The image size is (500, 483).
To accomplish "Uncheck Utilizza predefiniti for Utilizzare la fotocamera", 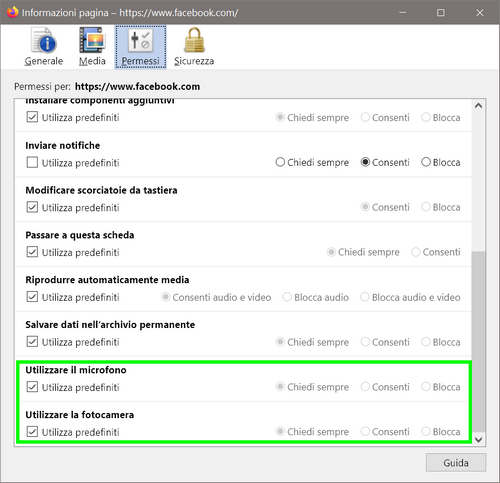I will pos(32,432).
